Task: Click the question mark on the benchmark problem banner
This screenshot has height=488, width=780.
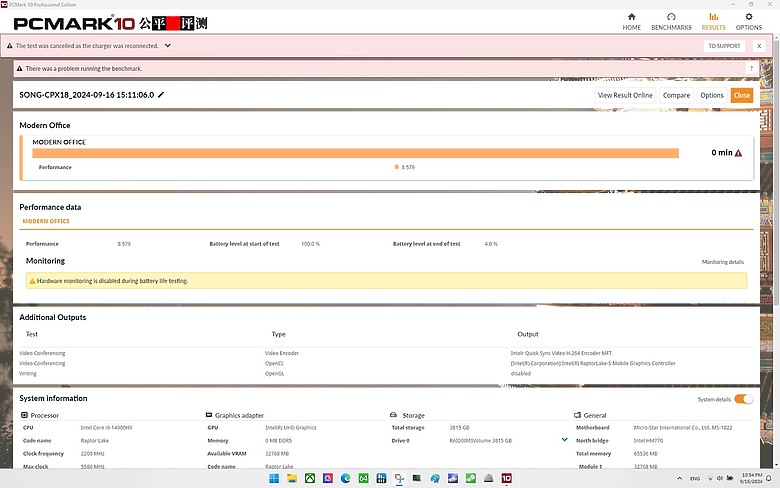Action: (751, 69)
